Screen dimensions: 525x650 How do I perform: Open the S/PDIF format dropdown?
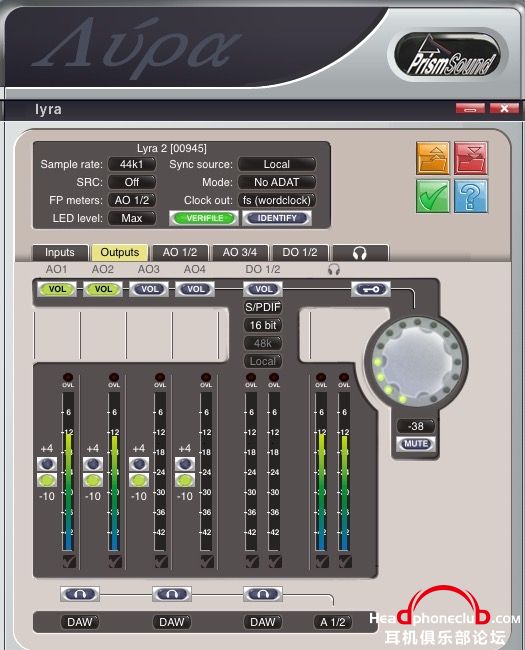262,307
